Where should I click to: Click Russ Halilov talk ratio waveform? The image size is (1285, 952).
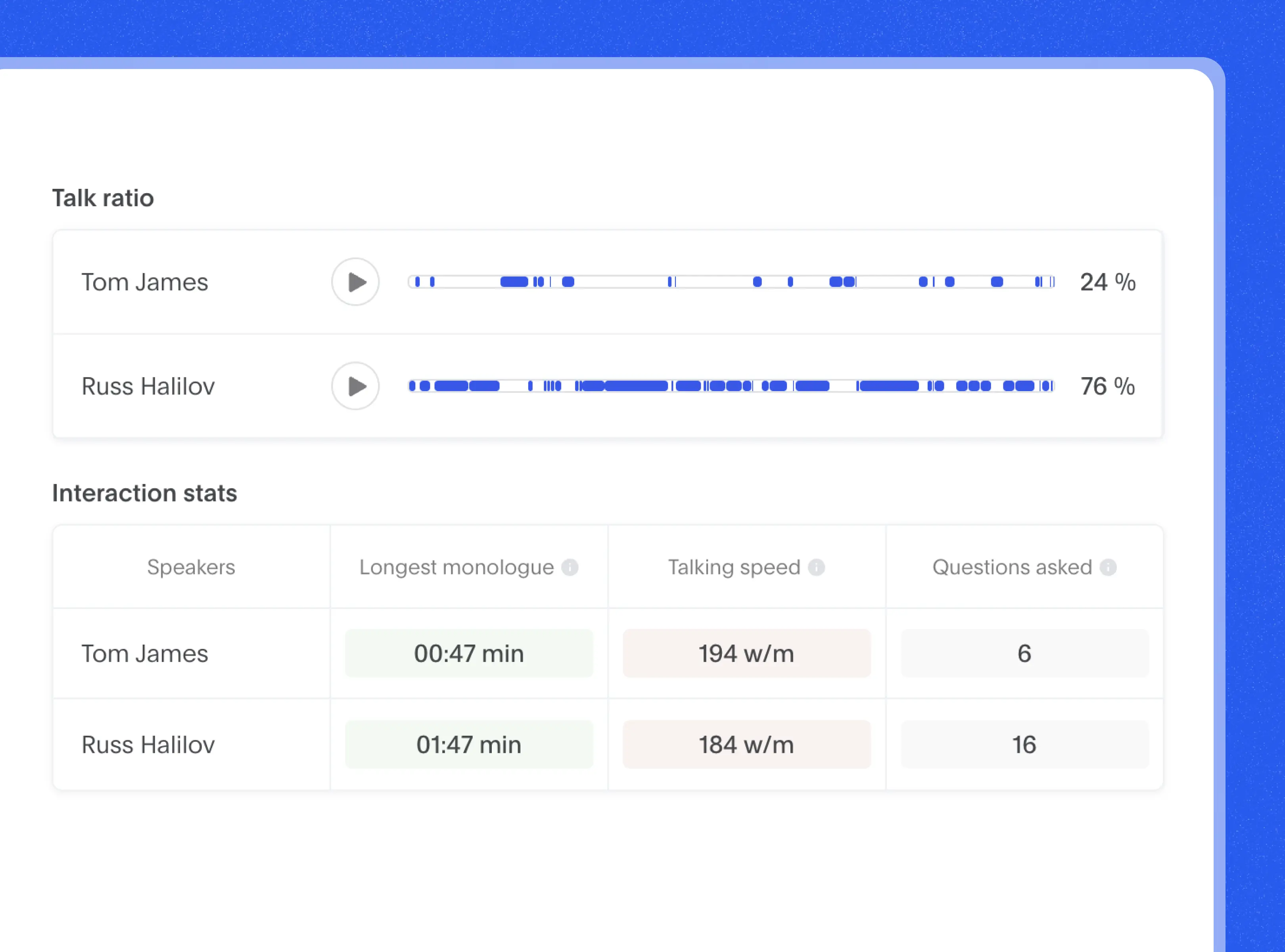pos(730,385)
